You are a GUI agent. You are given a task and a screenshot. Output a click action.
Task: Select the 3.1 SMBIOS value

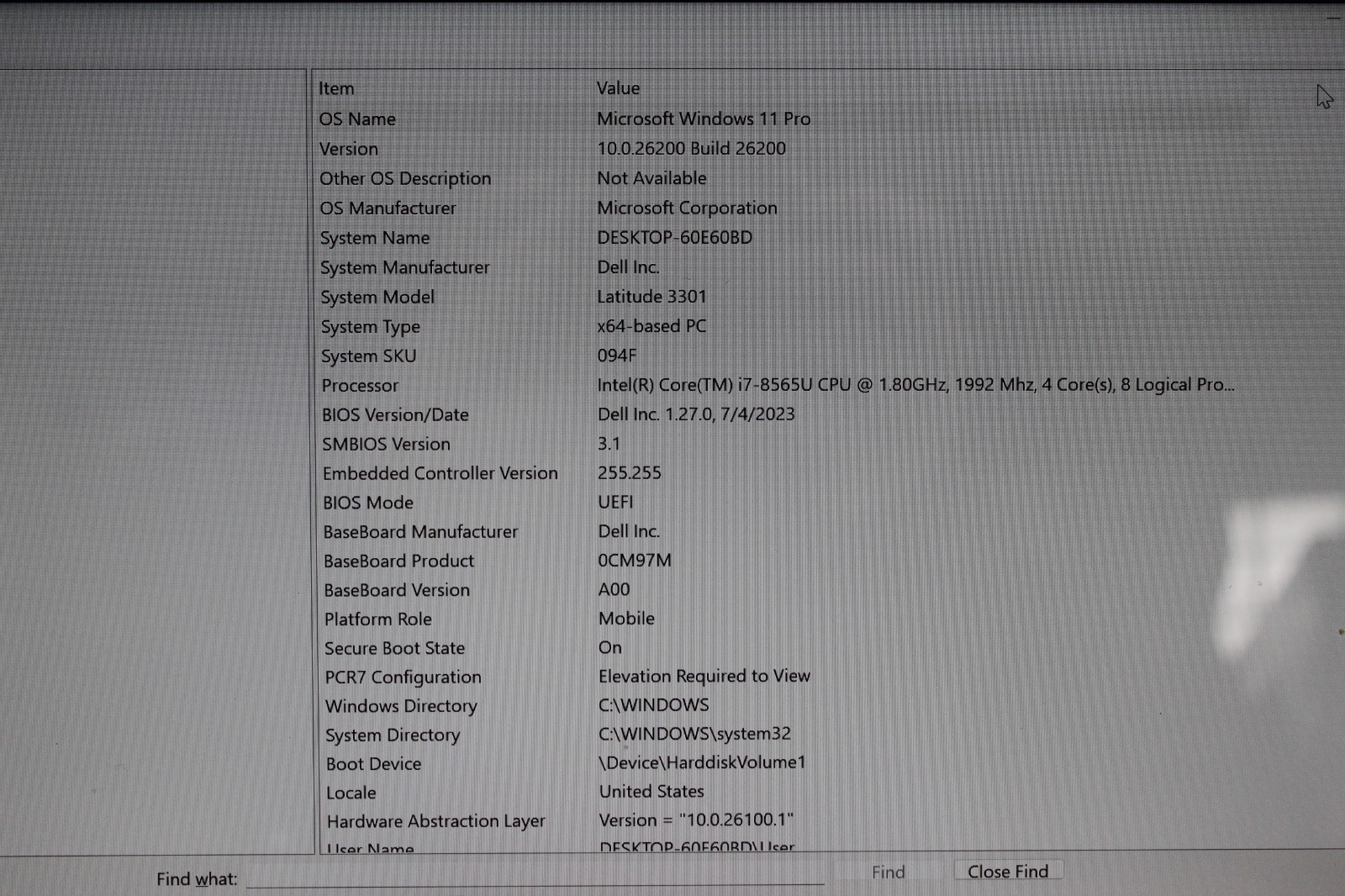609,444
